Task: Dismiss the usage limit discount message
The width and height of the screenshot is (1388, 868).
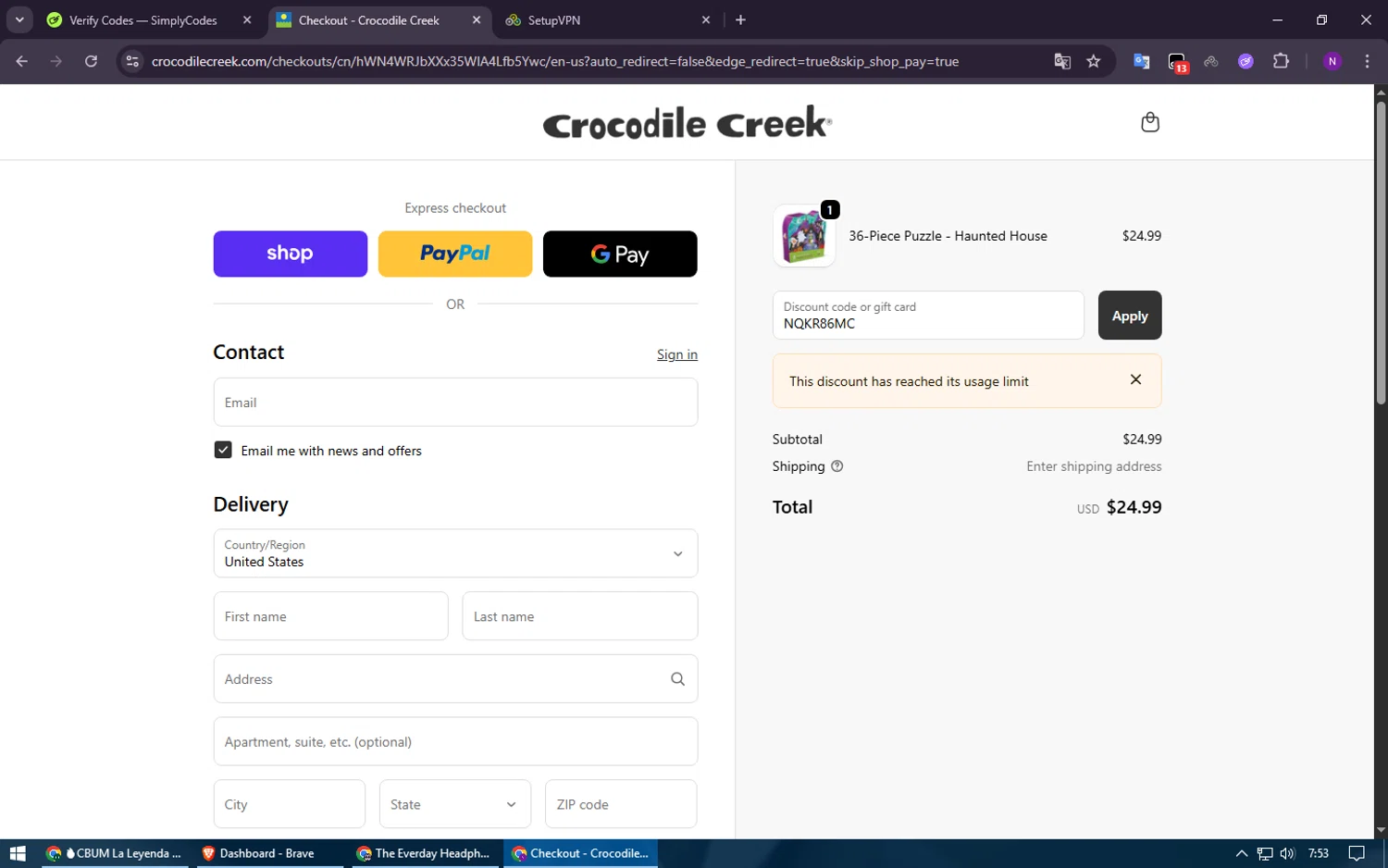Action: pos(1135,379)
